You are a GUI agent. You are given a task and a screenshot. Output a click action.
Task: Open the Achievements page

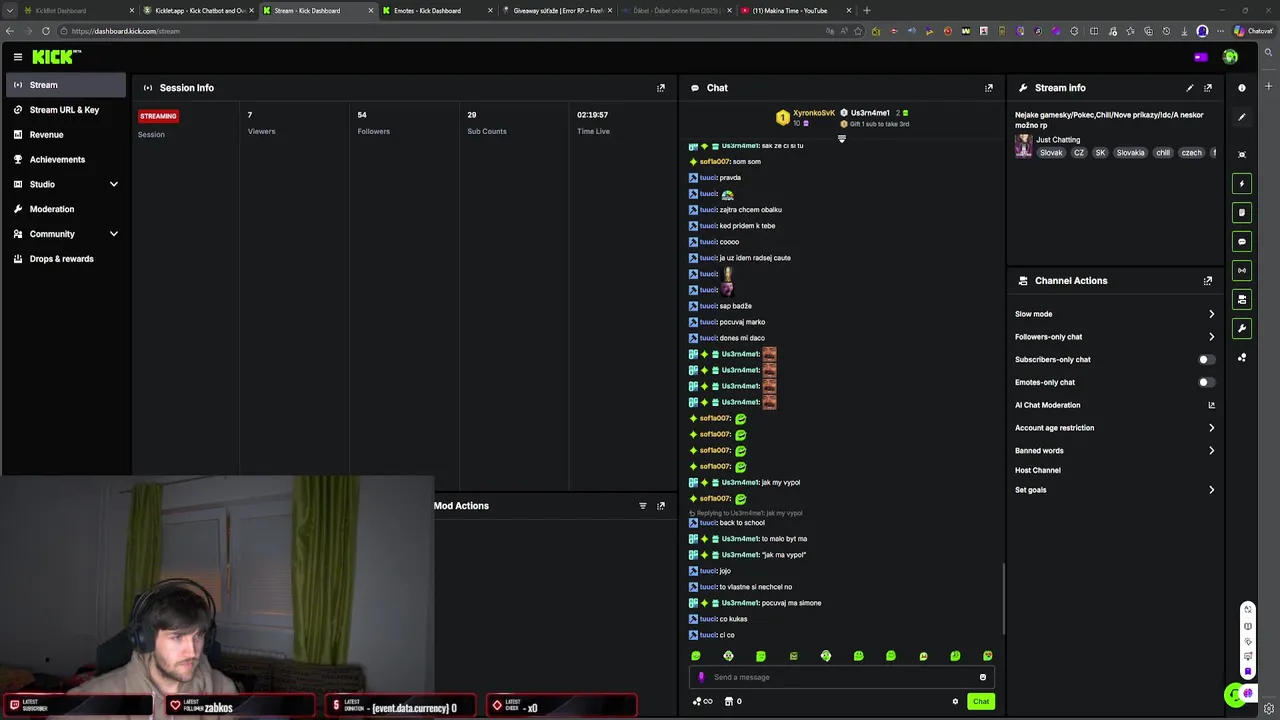(x=66, y=160)
